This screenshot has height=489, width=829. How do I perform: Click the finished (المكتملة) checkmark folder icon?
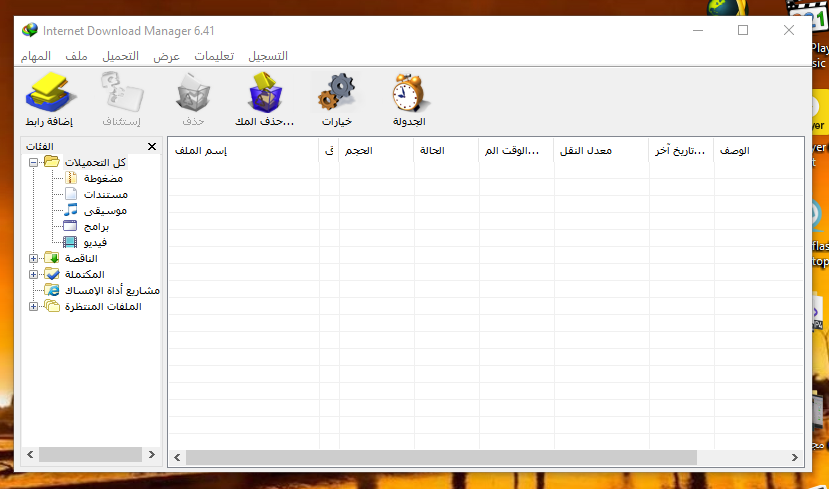pos(52,274)
